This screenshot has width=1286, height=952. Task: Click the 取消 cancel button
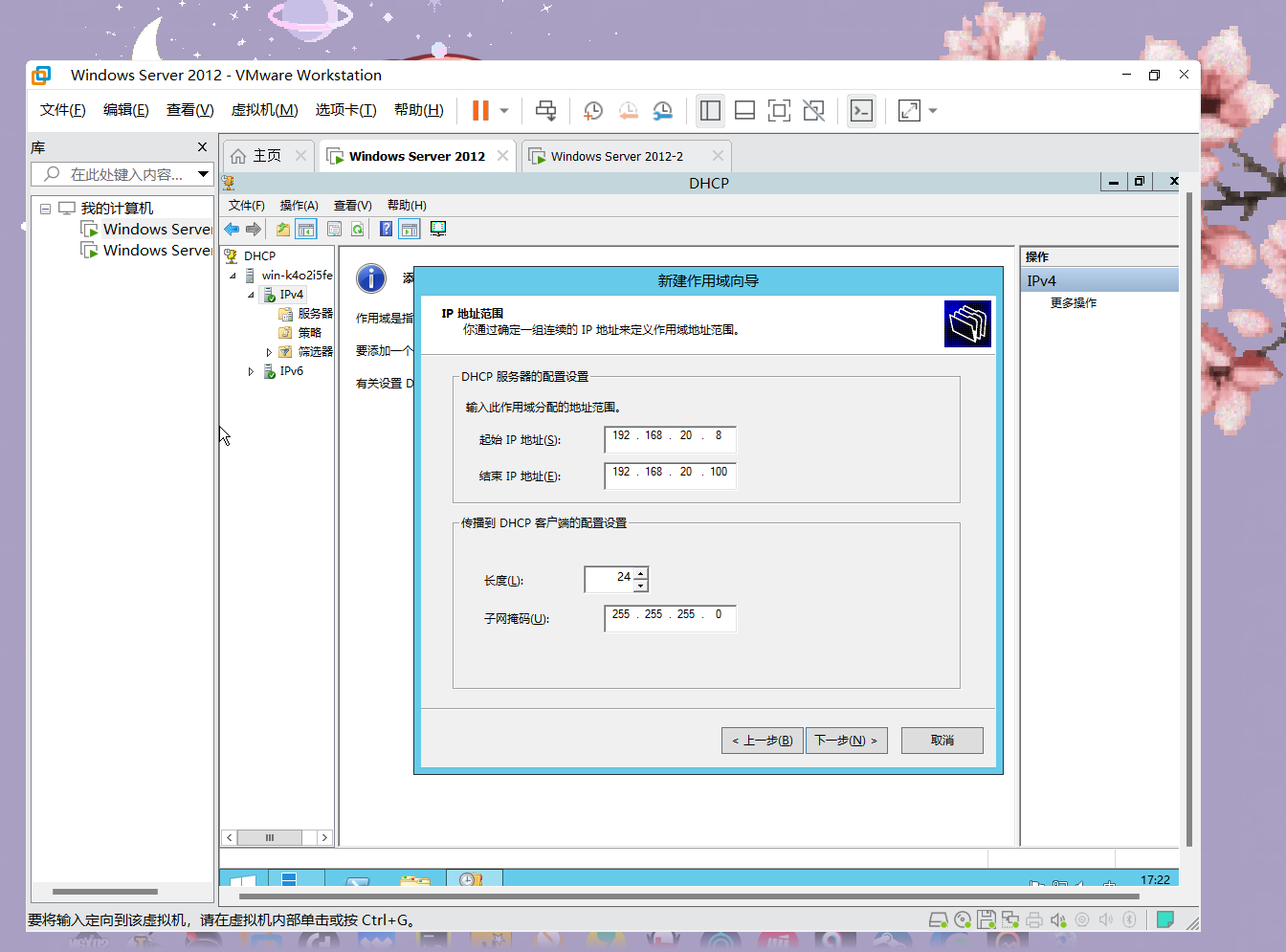[942, 741]
